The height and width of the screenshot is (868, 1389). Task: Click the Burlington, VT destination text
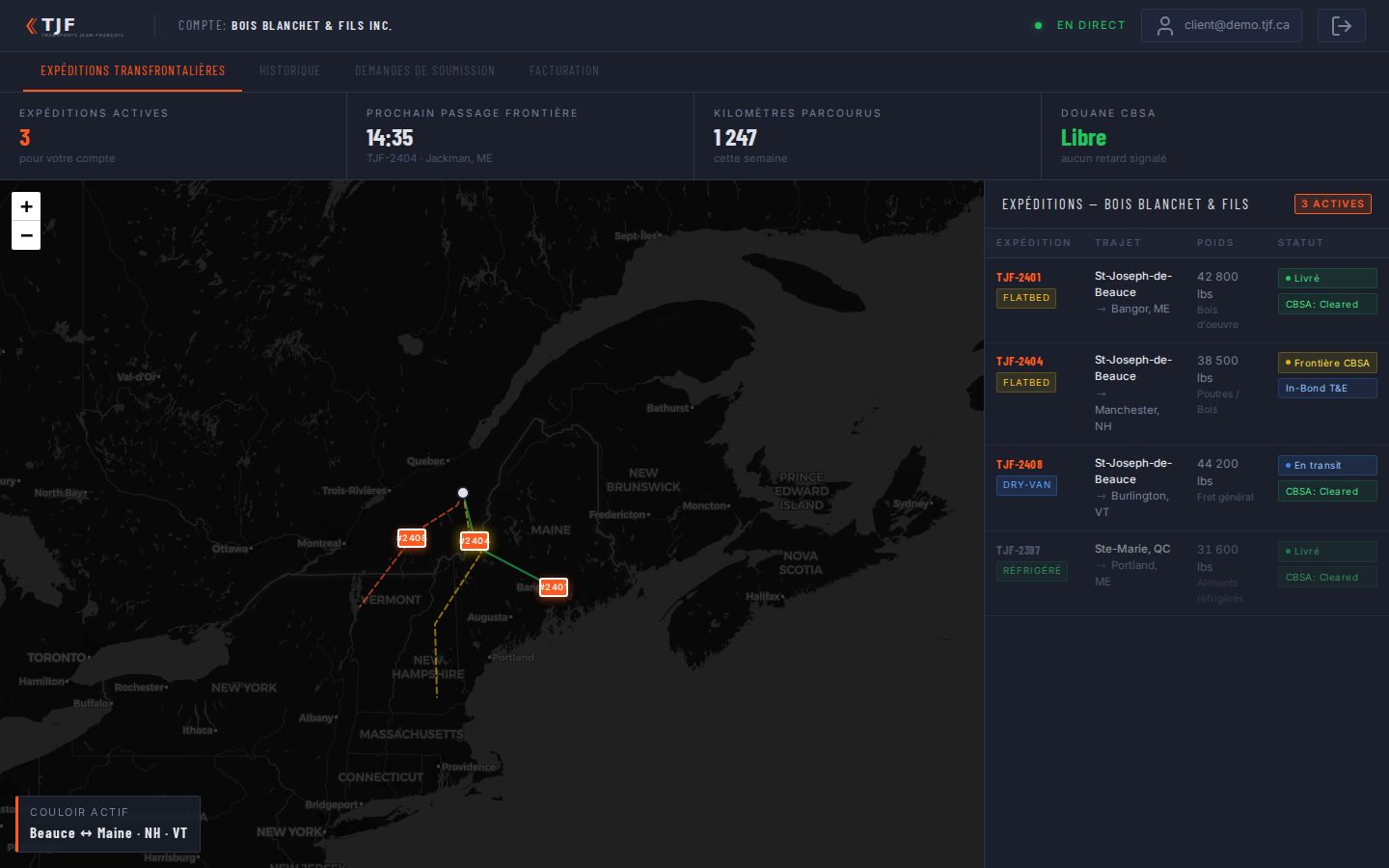point(1131,504)
